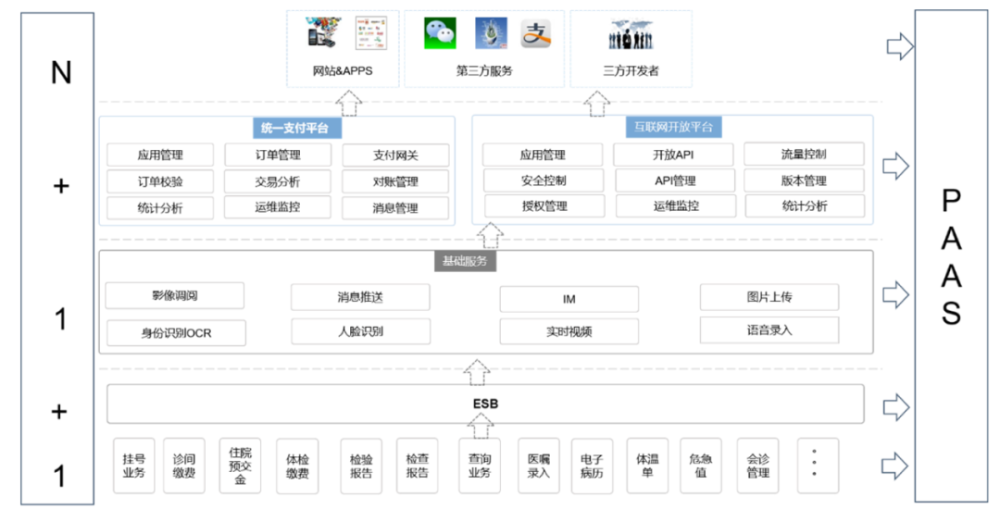1000x522 pixels.
Task: Click the 版本管理 box
Action: coord(804,181)
